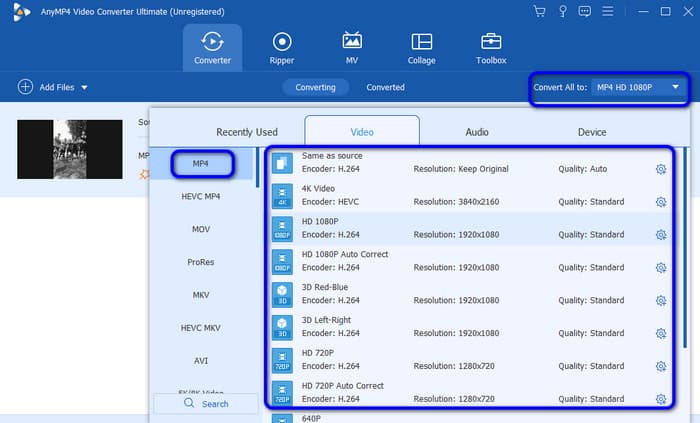Click the 4K Video format icon
This screenshot has width=700, height=423.
coord(282,196)
